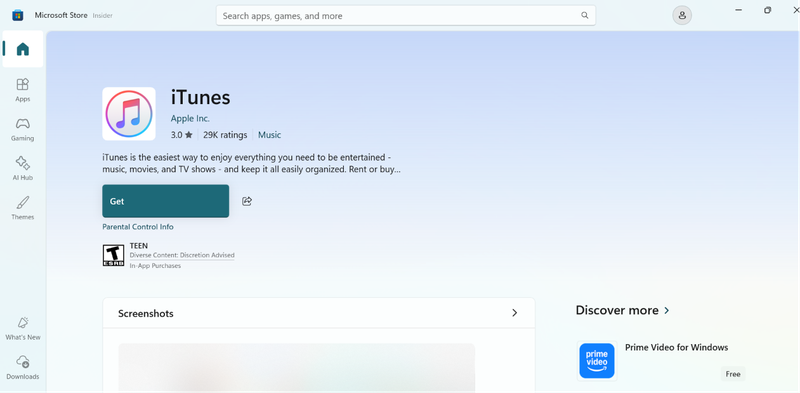This screenshot has height=393, width=800.
Task: Click the Free button for Prime Video
Action: tap(733, 374)
